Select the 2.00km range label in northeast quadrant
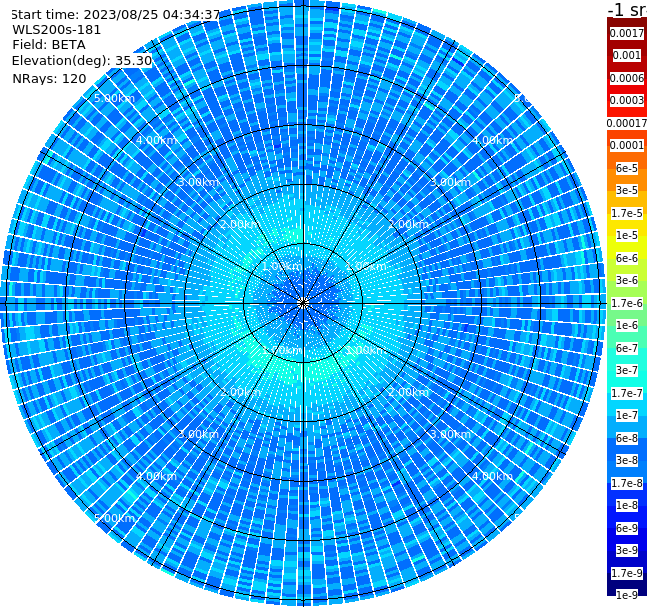Image resolution: width=647 pixels, height=607 pixels. 408,224
